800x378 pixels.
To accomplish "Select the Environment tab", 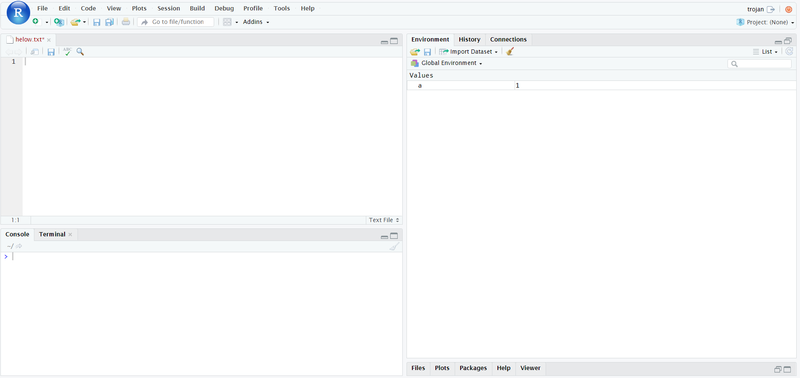I will point(430,40).
